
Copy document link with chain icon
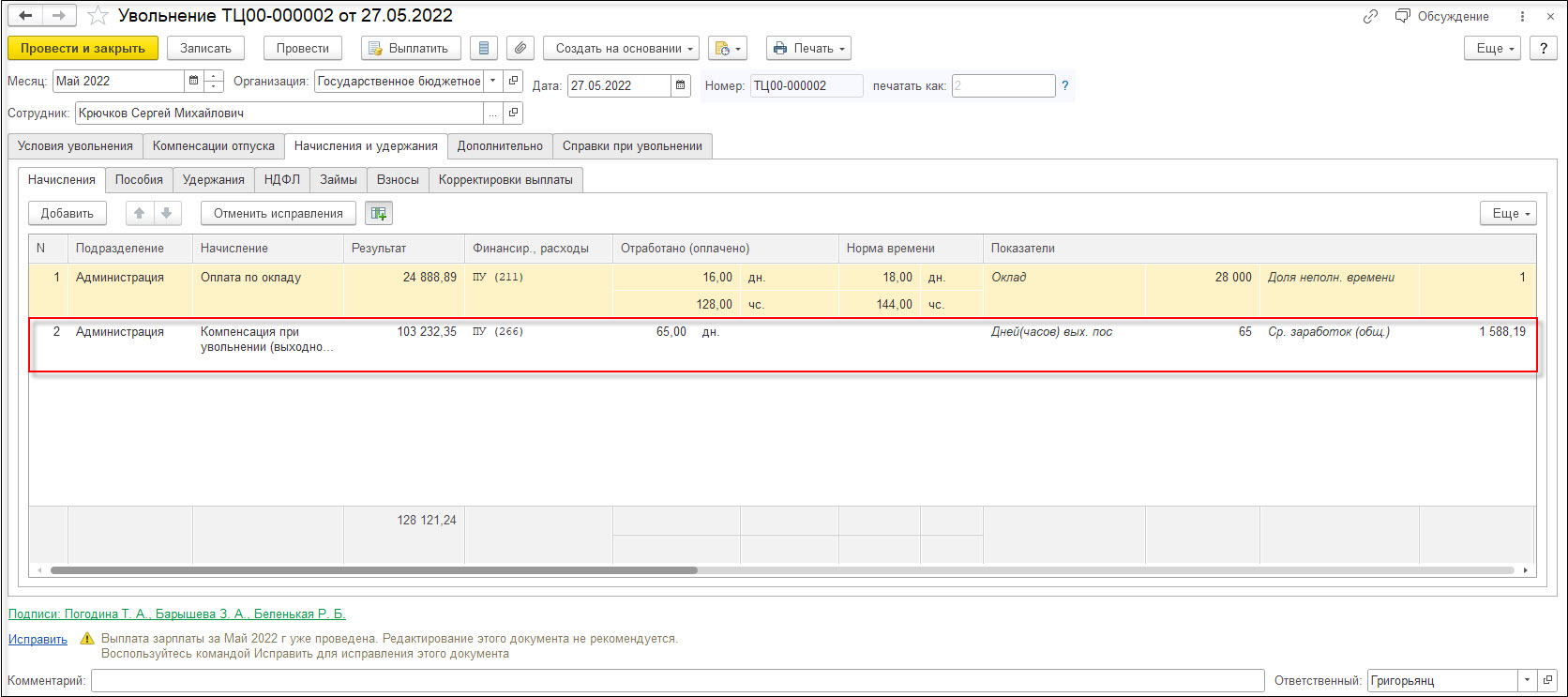[1370, 16]
